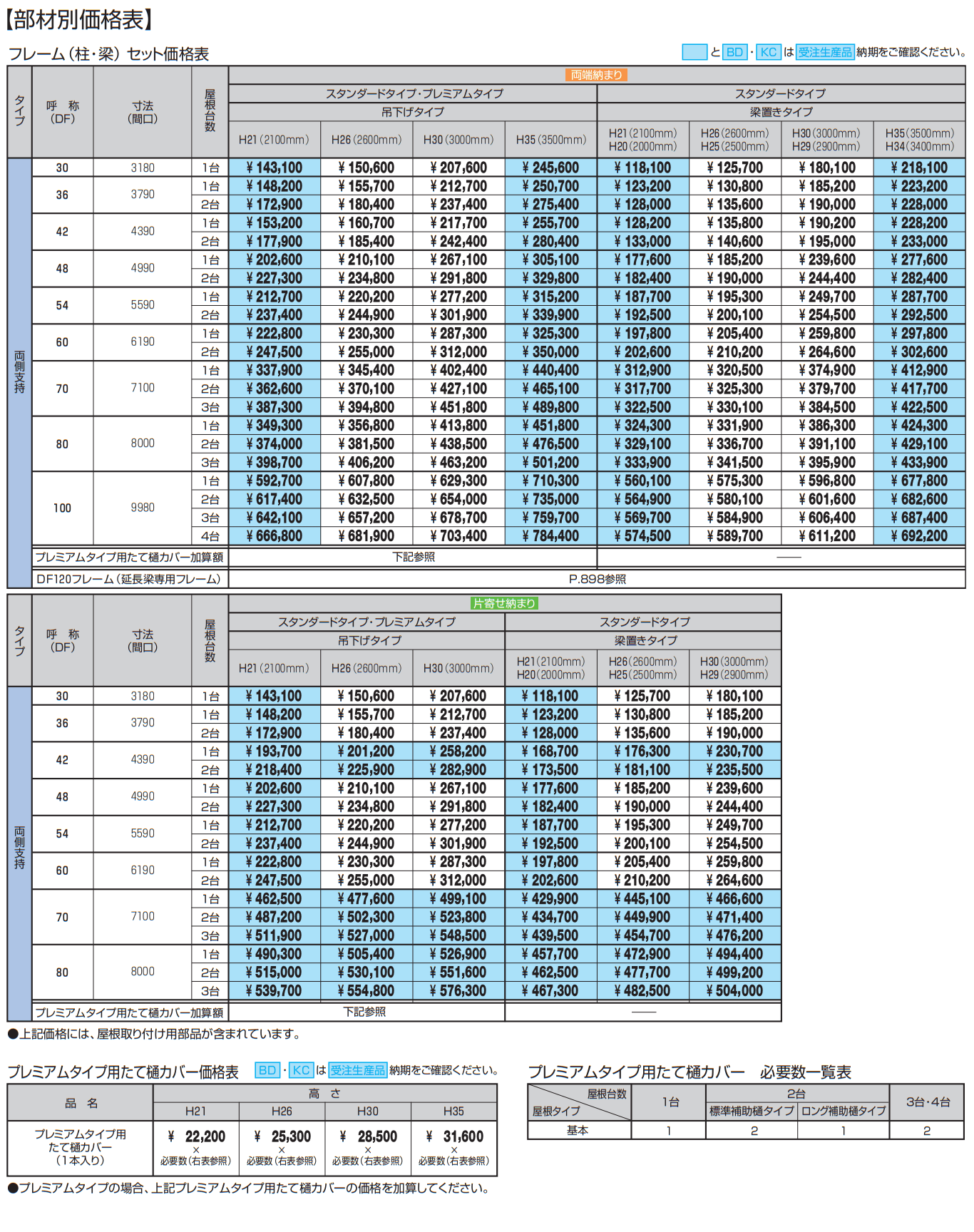Click the ロング補助樋タイプ column header
Screen dimensions: 974x1232
coord(844,1111)
